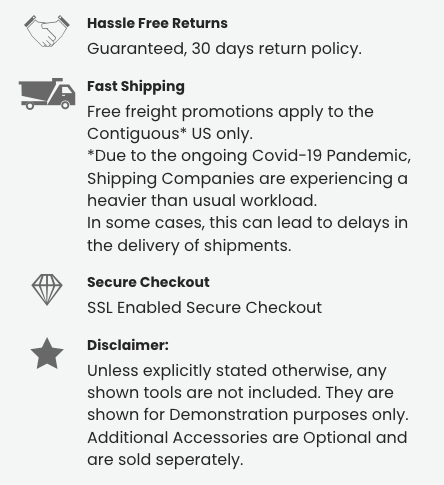Click the 30 days return policy text
The width and height of the screenshot is (444, 485).
click(224, 49)
